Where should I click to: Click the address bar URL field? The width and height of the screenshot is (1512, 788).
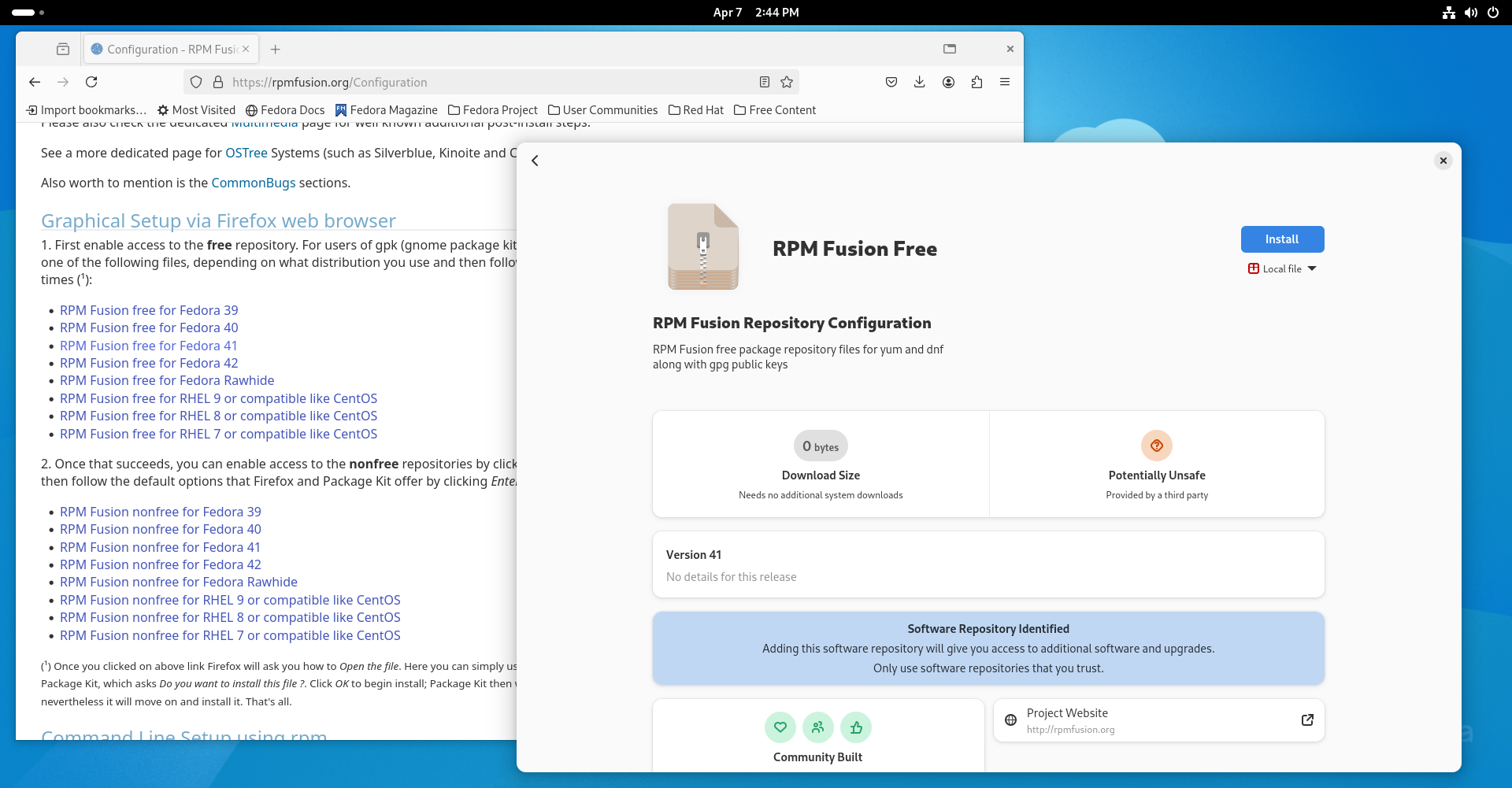[488, 82]
